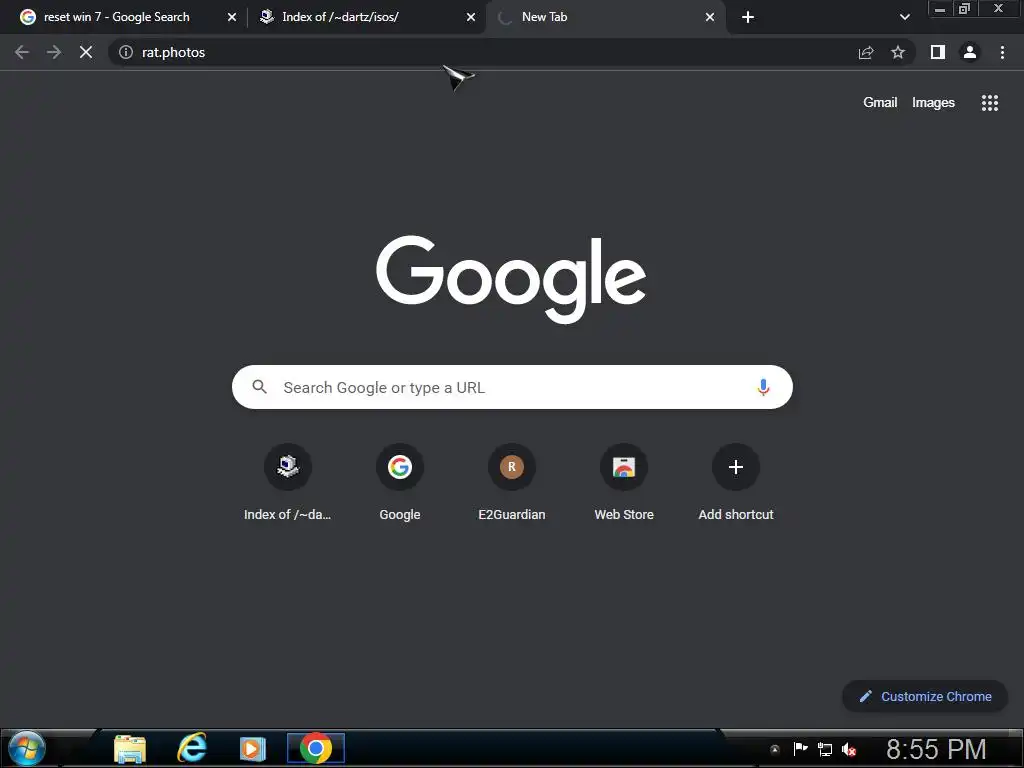1024x768 pixels.
Task: Click the Chrome taskbar button
Action: (x=315, y=748)
